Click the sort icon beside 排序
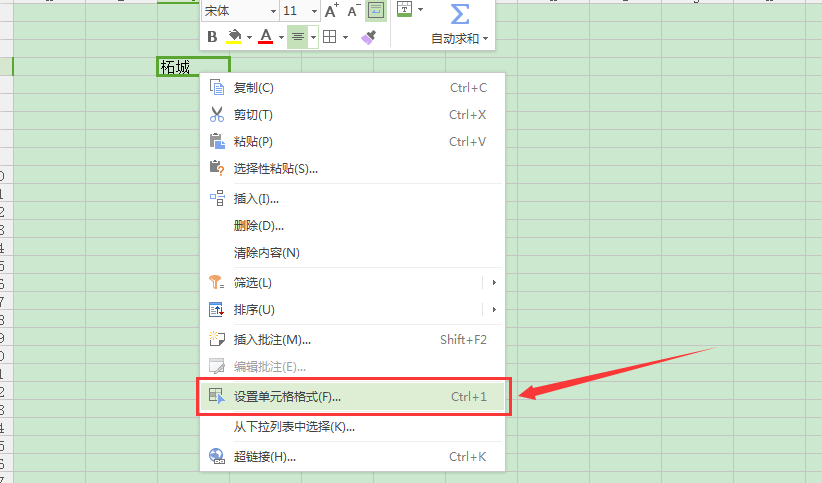The width and height of the screenshot is (822, 483). coord(217,310)
